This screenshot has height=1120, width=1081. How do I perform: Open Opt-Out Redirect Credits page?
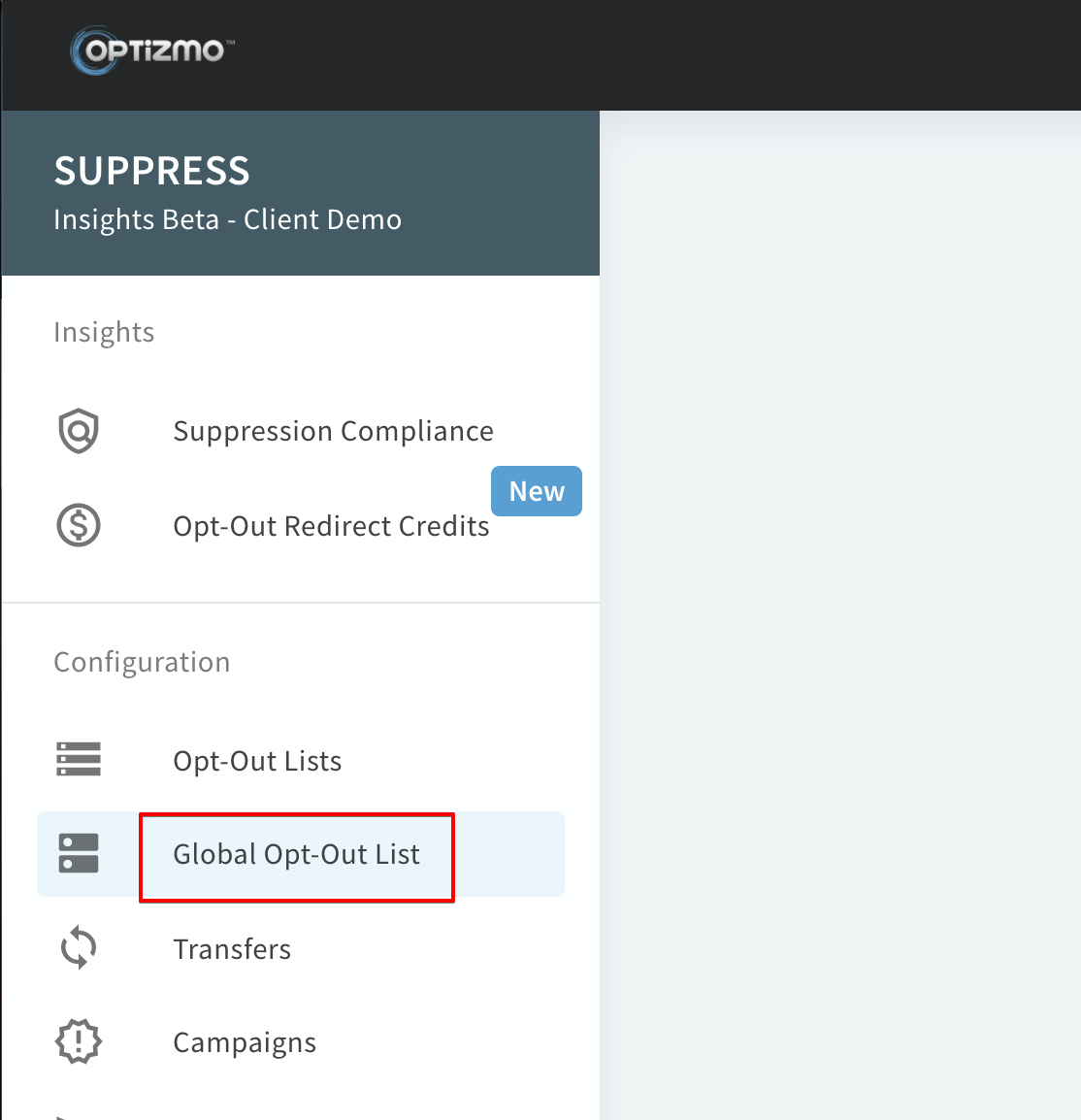tap(331, 525)
